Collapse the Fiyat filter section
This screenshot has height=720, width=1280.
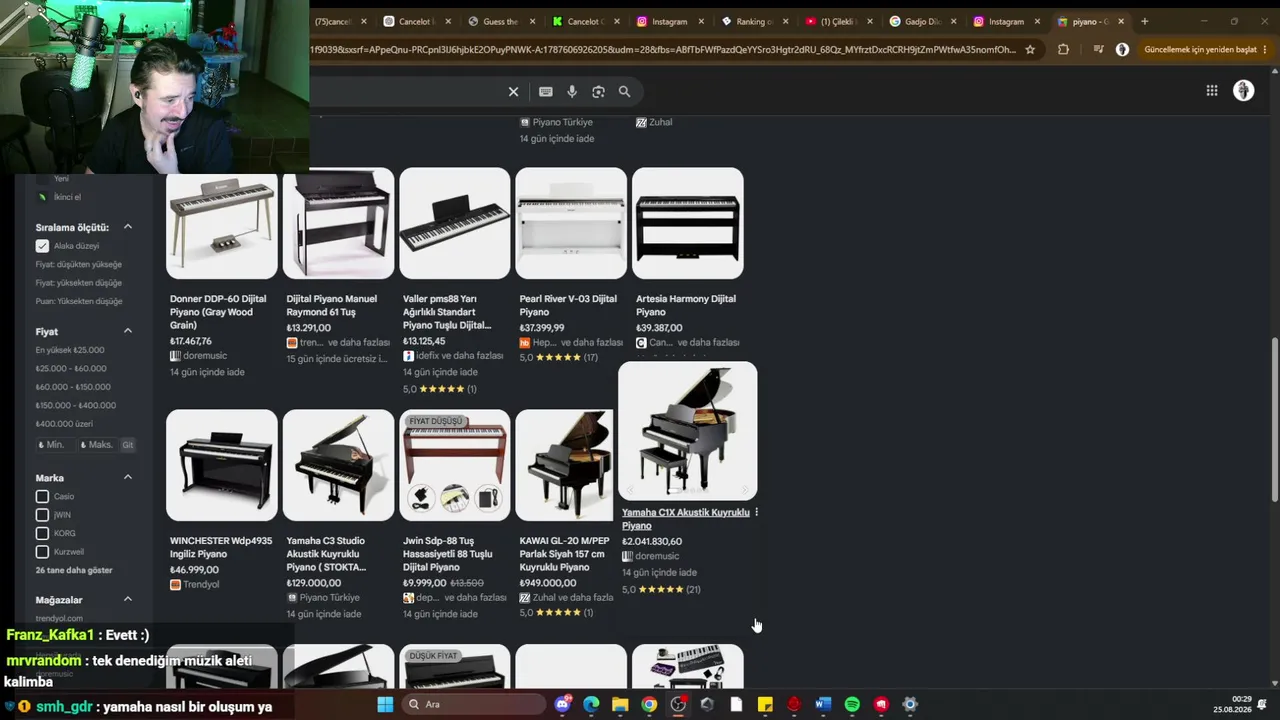pos(128,331)
